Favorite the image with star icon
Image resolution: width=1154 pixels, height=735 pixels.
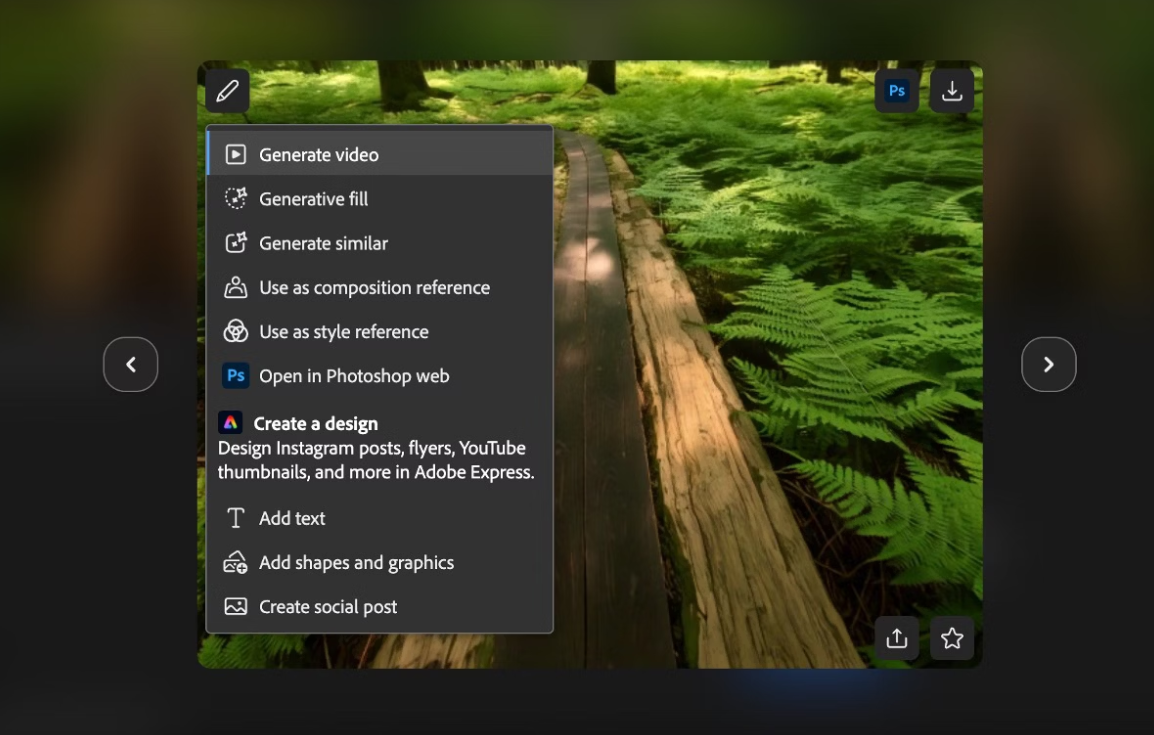[x=952, y=638]
